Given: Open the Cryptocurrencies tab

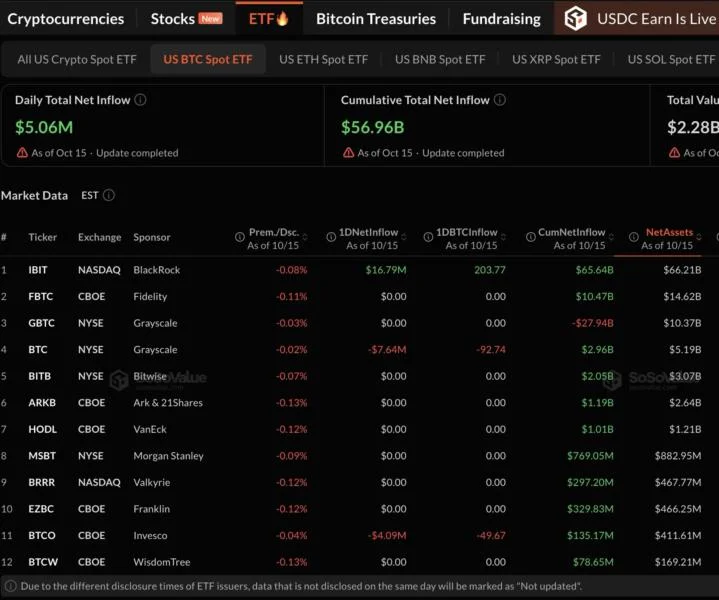Looking at the screenshot, I should tap(66, 19).
